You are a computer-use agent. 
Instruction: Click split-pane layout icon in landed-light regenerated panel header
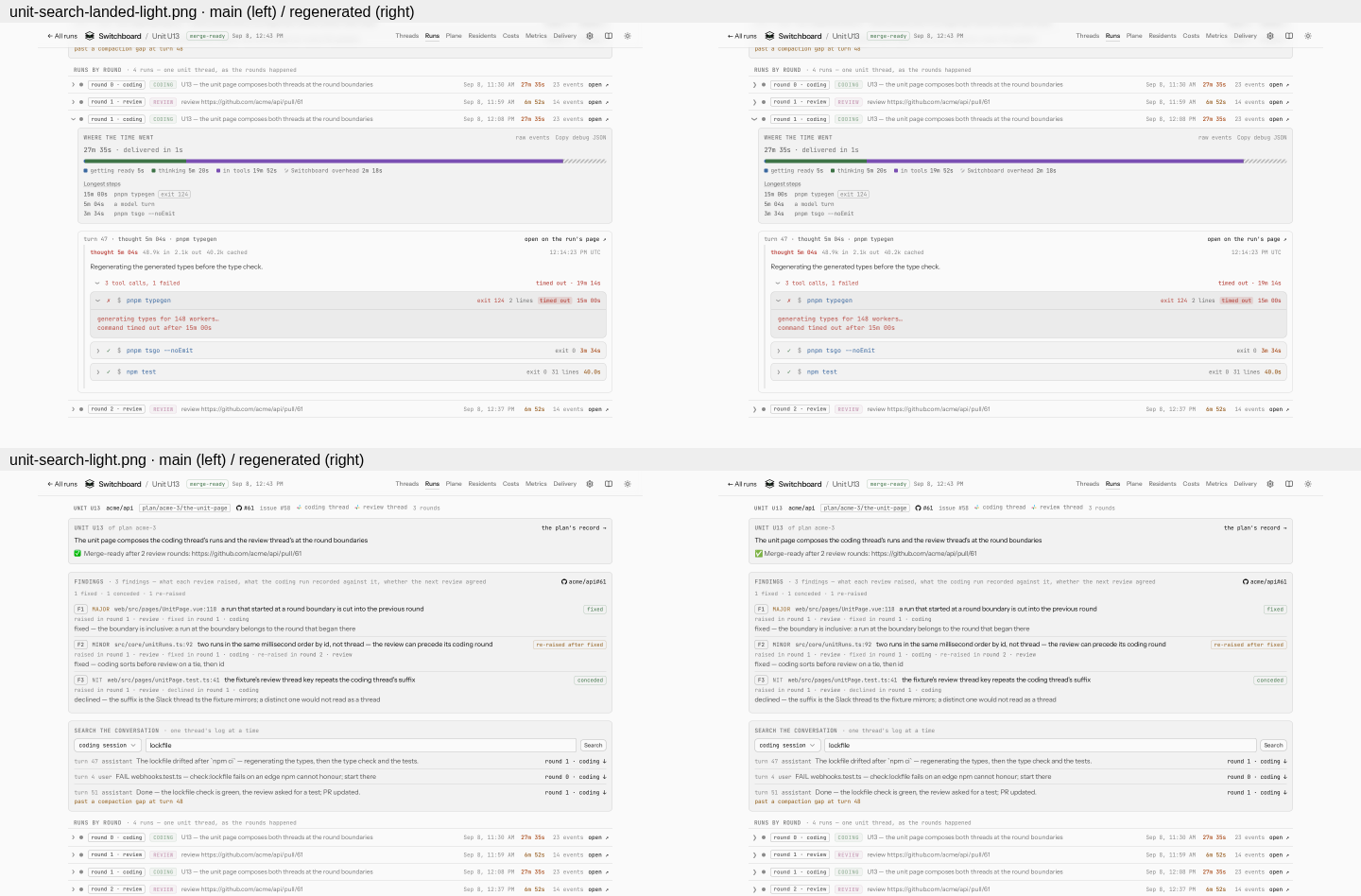[1289, 36]
